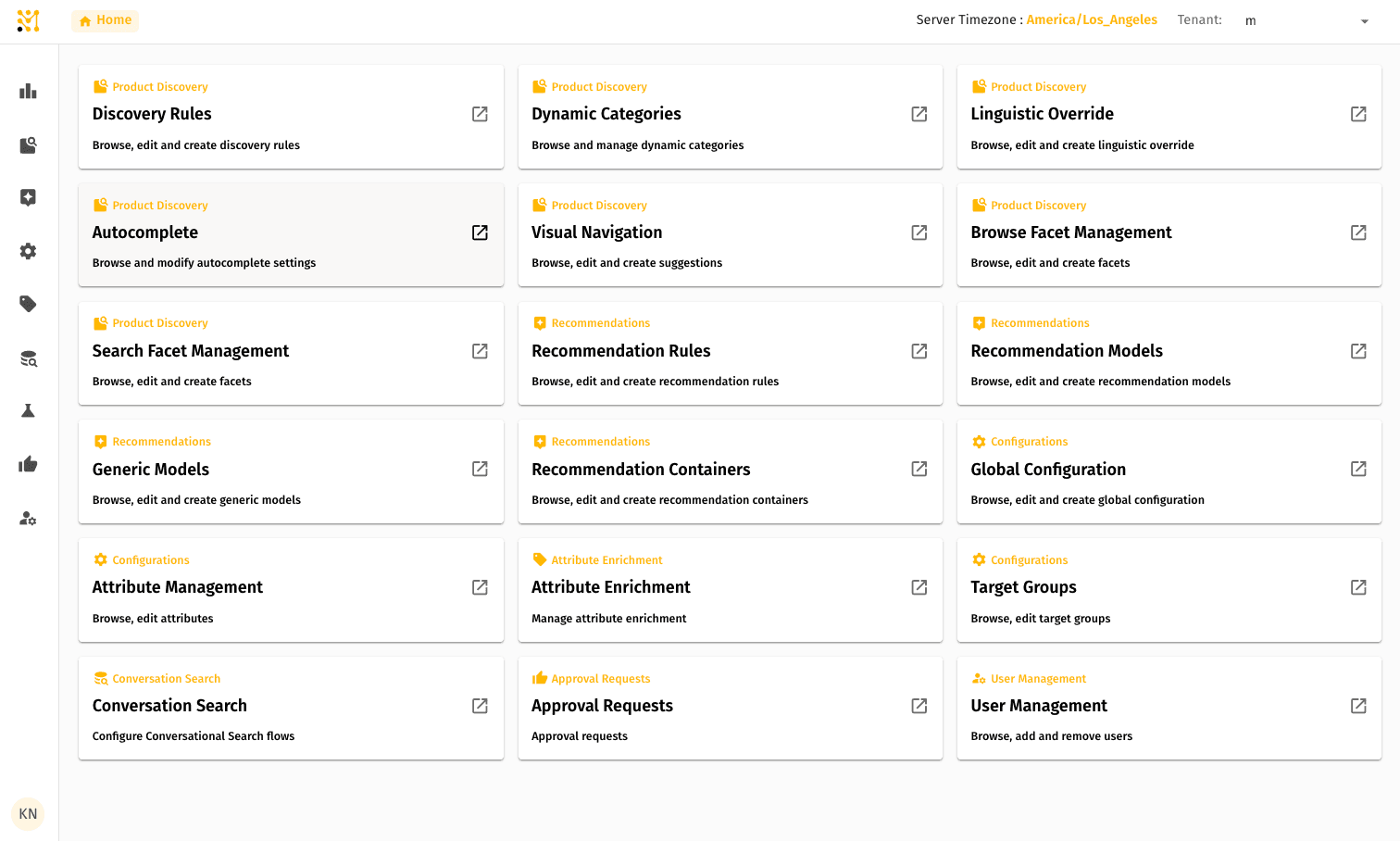Click 'Browse, edit and create suggestions' text
Viewport: 1400px width, 841px height.
(627, 263)
